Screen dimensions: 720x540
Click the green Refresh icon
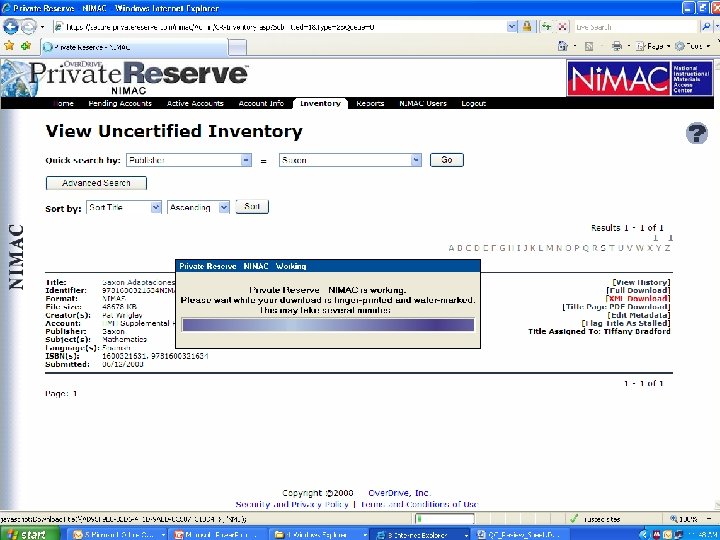click(x=546, y=27)
